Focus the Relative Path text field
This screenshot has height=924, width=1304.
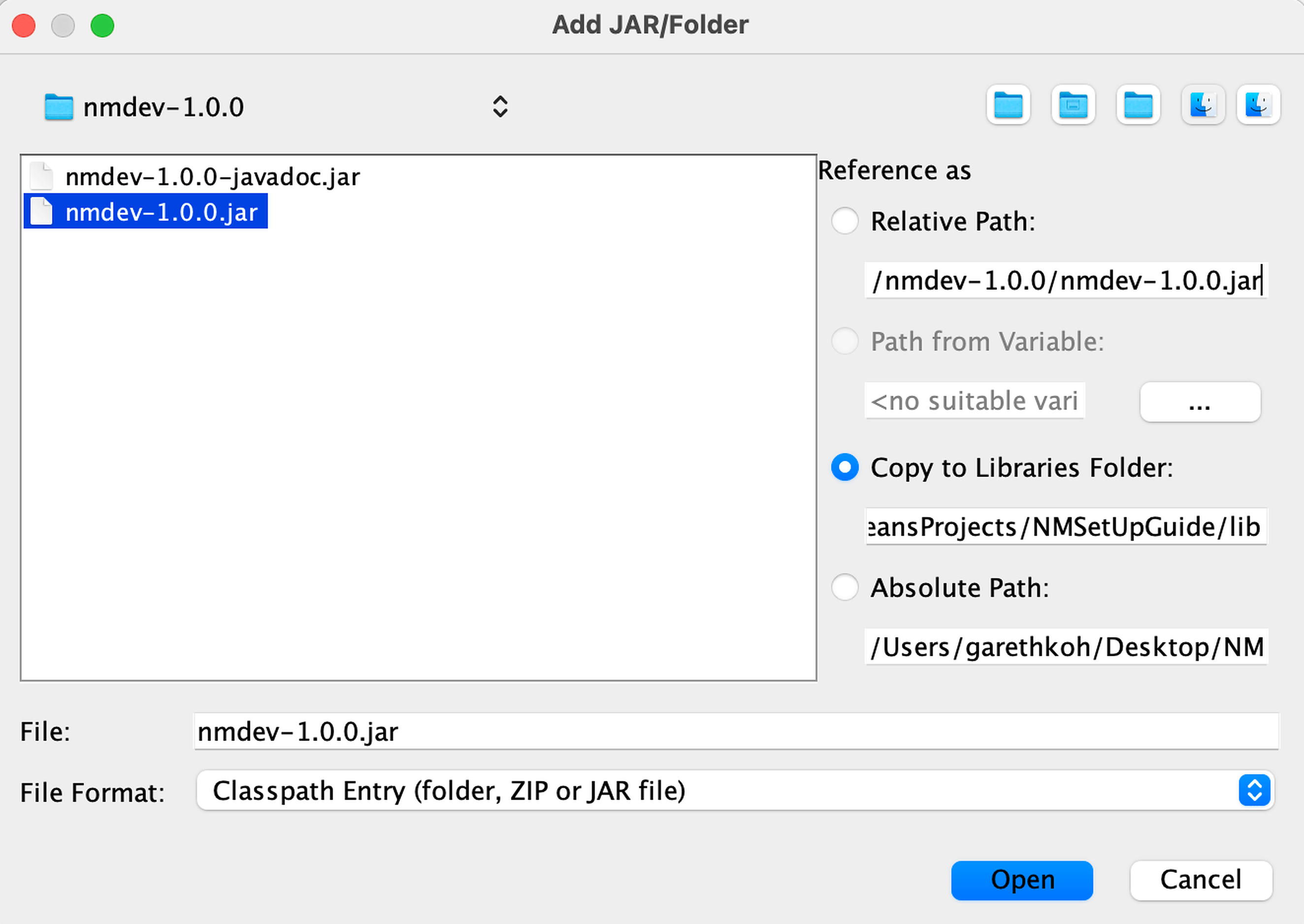tap(1066, 280)
